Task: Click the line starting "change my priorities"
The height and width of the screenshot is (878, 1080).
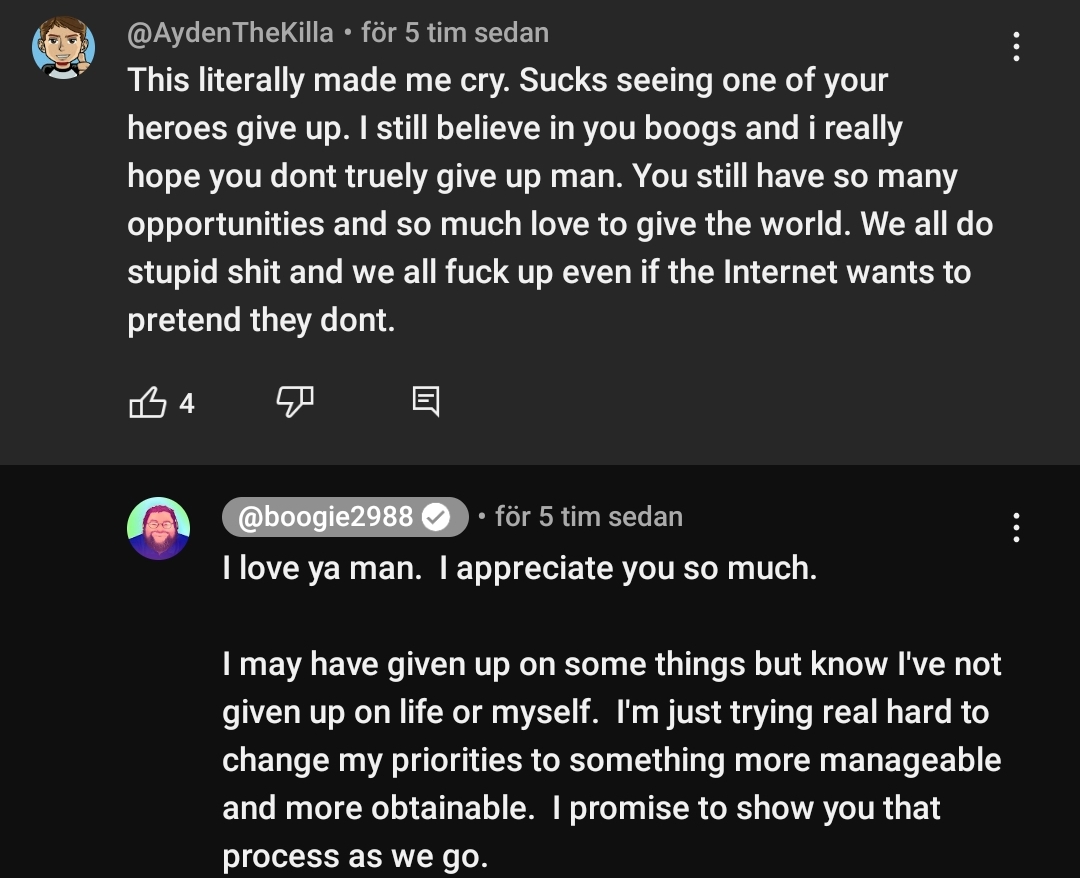Action: click(x=612, y=760)
